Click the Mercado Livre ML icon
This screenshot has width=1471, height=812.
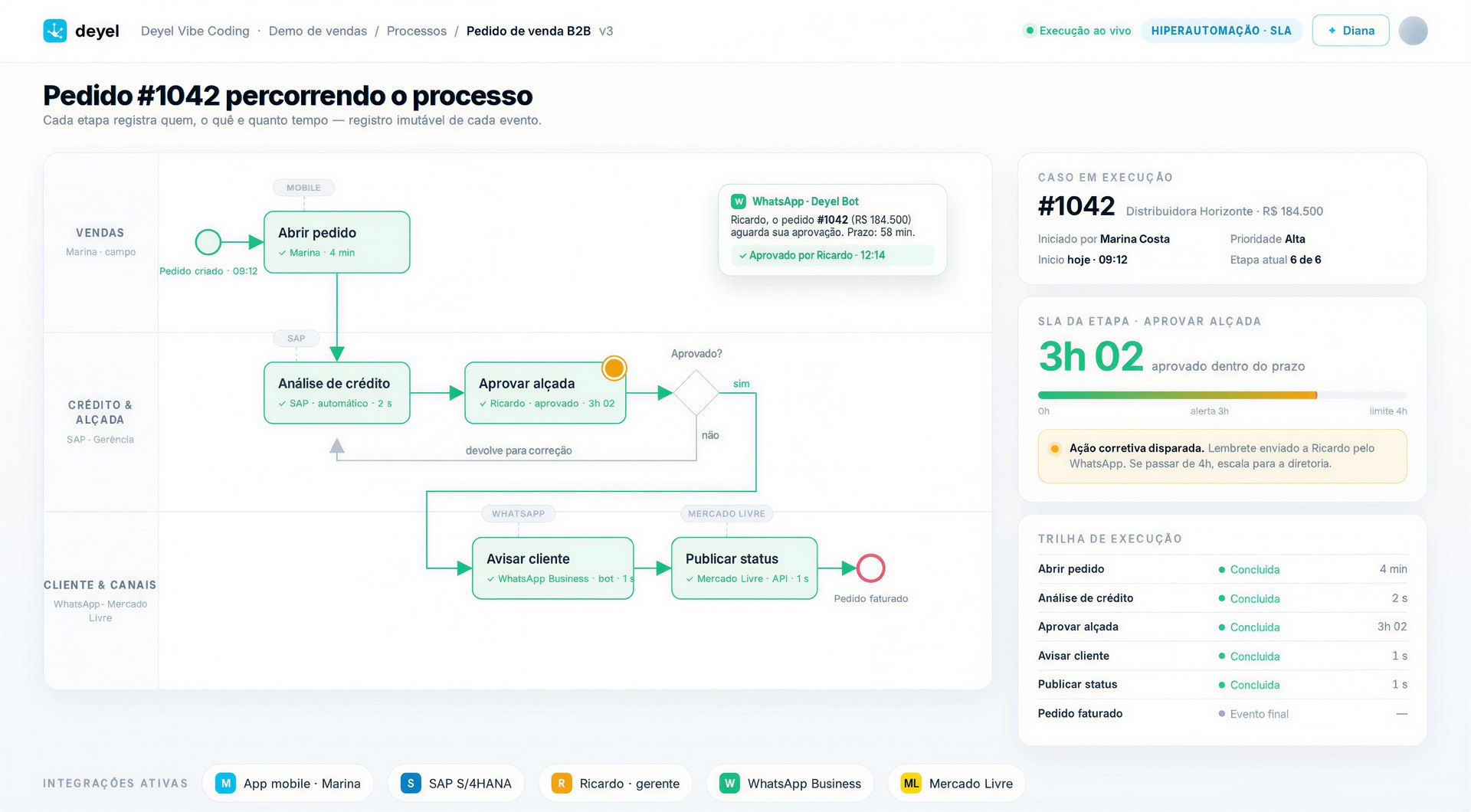coord(911,783)
